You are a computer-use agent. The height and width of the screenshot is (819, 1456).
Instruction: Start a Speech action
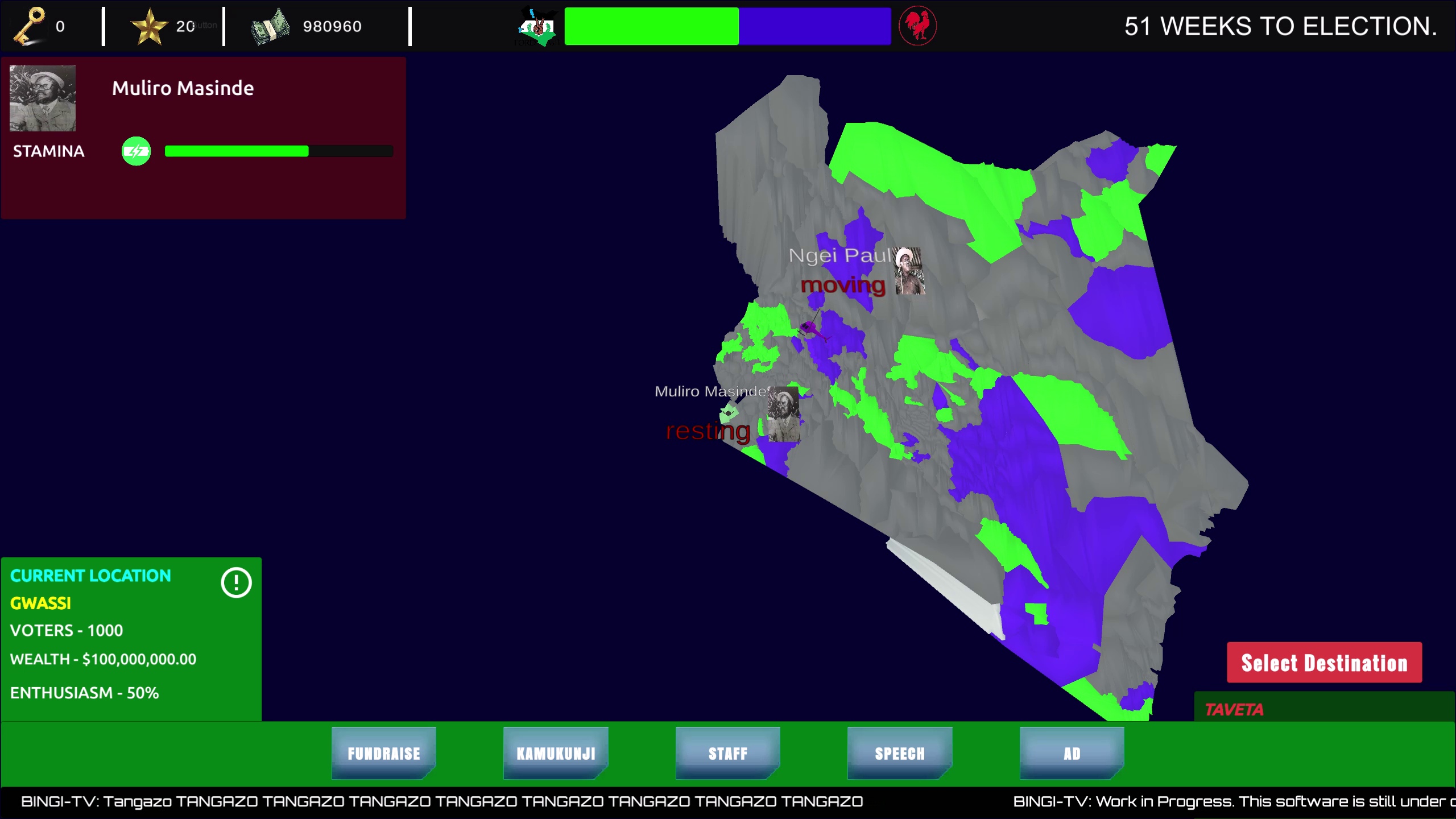(900, 753)
